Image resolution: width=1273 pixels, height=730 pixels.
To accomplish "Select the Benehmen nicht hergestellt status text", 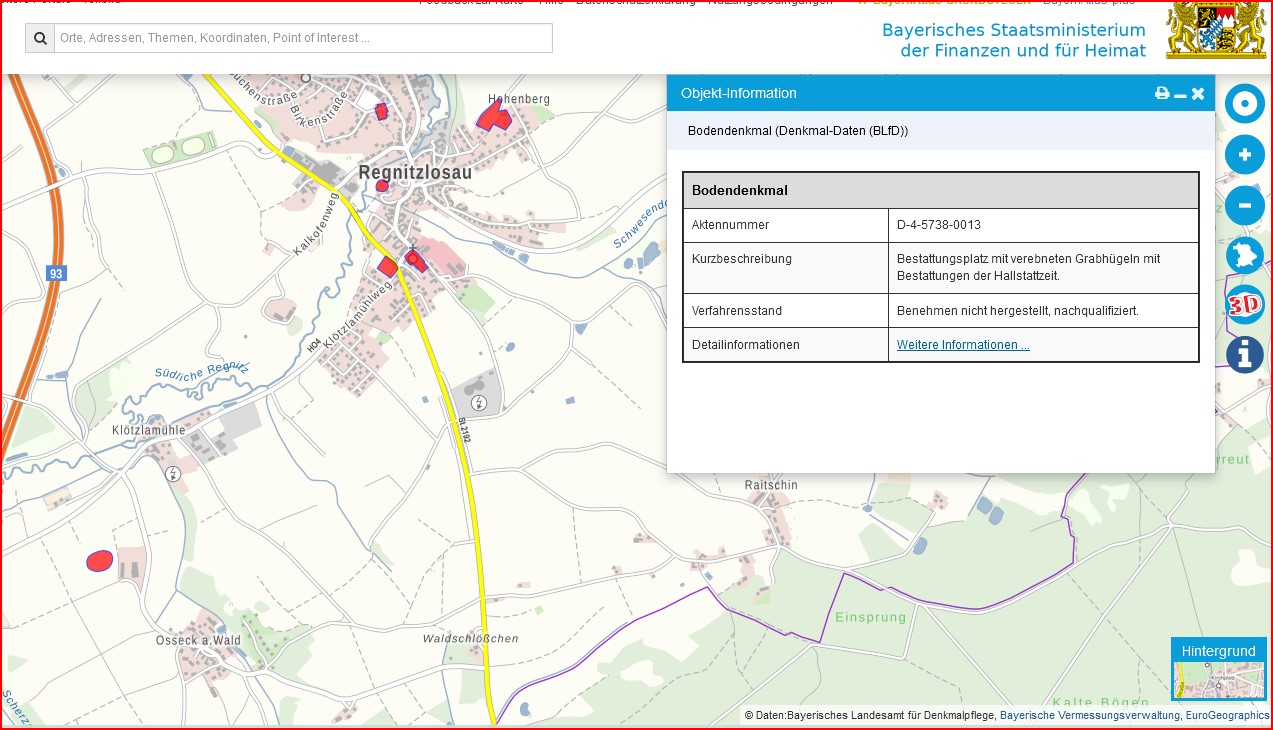I will pyautogui.click(x=1017, y=311).
